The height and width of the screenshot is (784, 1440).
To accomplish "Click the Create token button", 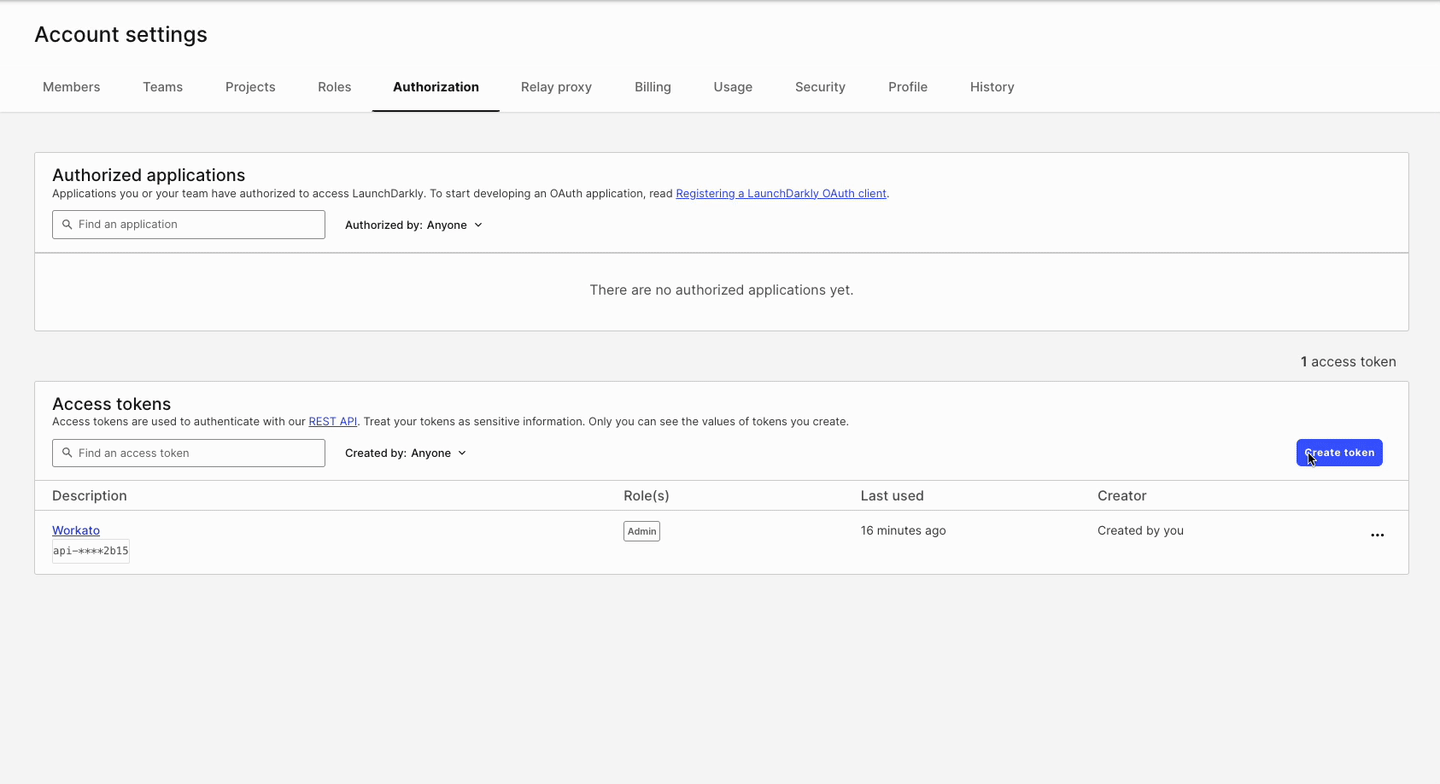I will pyautogui.click(x=1339, y=452).
